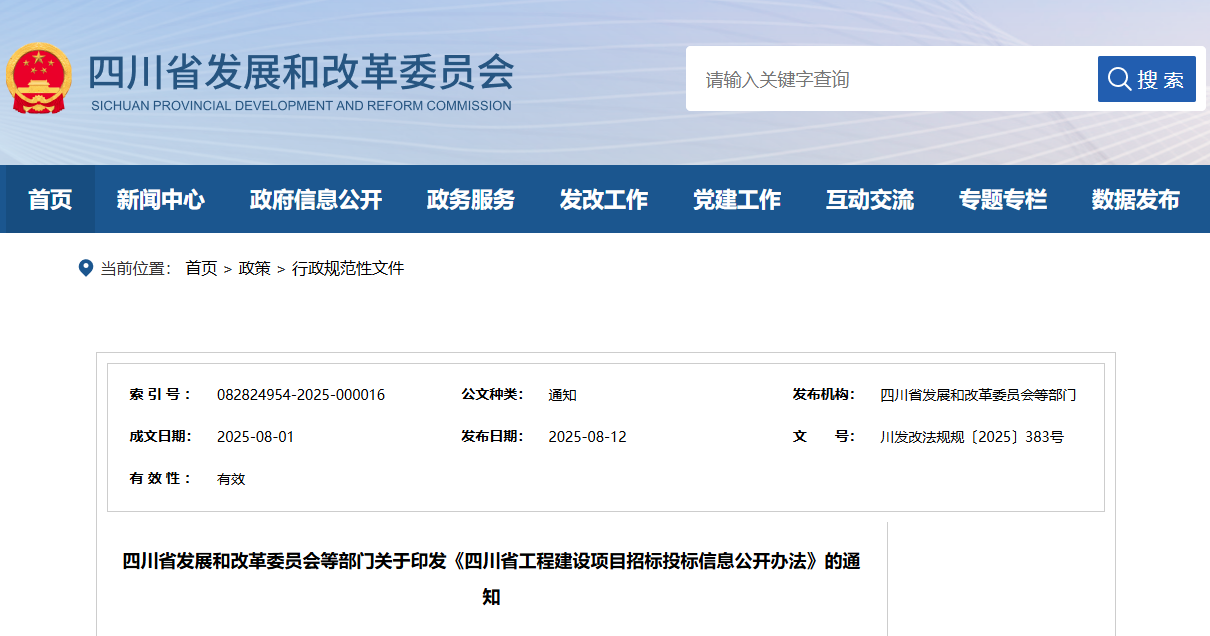Open the 互动交流 menu
The image size is (1210, 636).
[870, 199]
